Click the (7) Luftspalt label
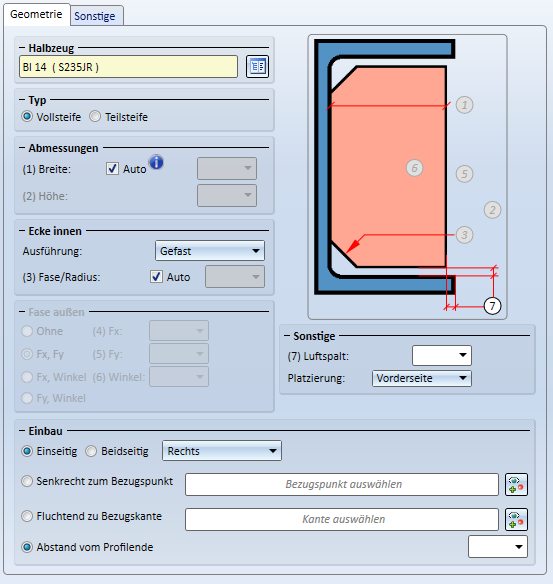Image resolution: width=553 pixels, height=584 pixels. [x=318, y=356]
